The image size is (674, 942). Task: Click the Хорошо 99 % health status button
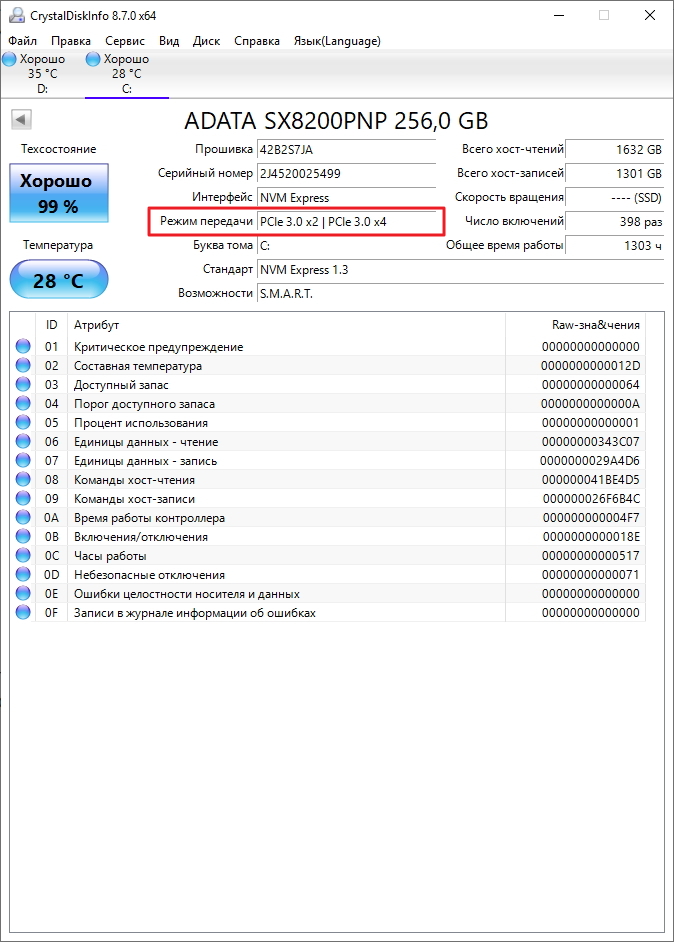(59, 193)
